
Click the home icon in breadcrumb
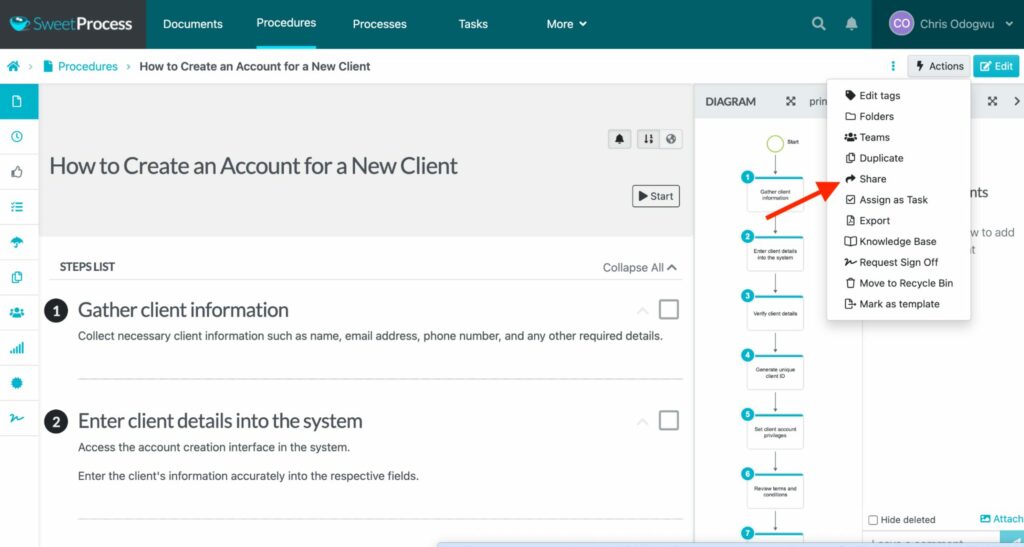click(14, 67)
